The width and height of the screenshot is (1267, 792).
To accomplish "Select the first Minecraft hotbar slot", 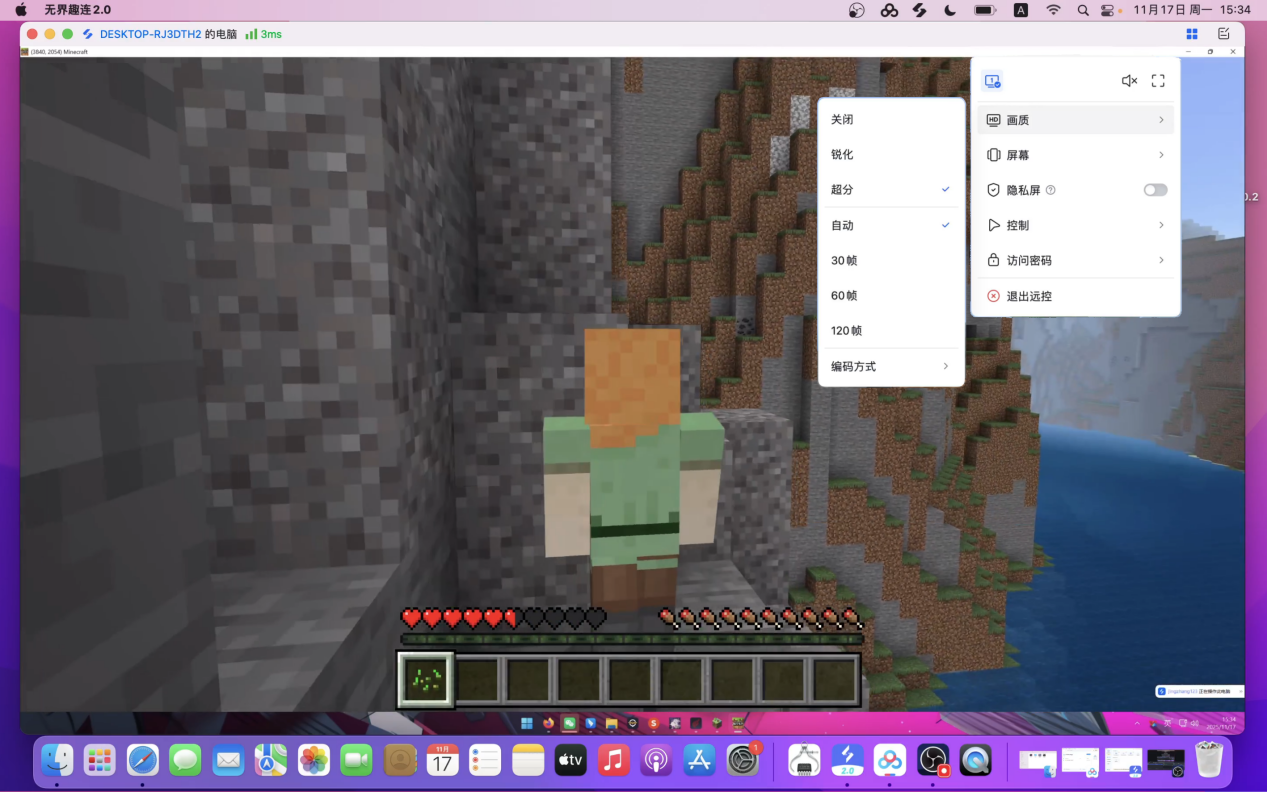I will click(426, 680).
